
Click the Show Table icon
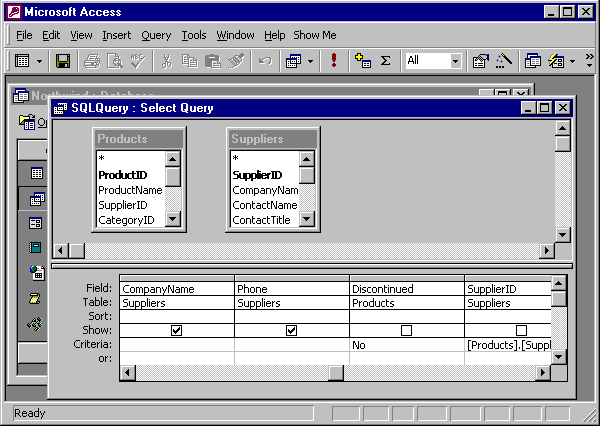tap(363, 61)
